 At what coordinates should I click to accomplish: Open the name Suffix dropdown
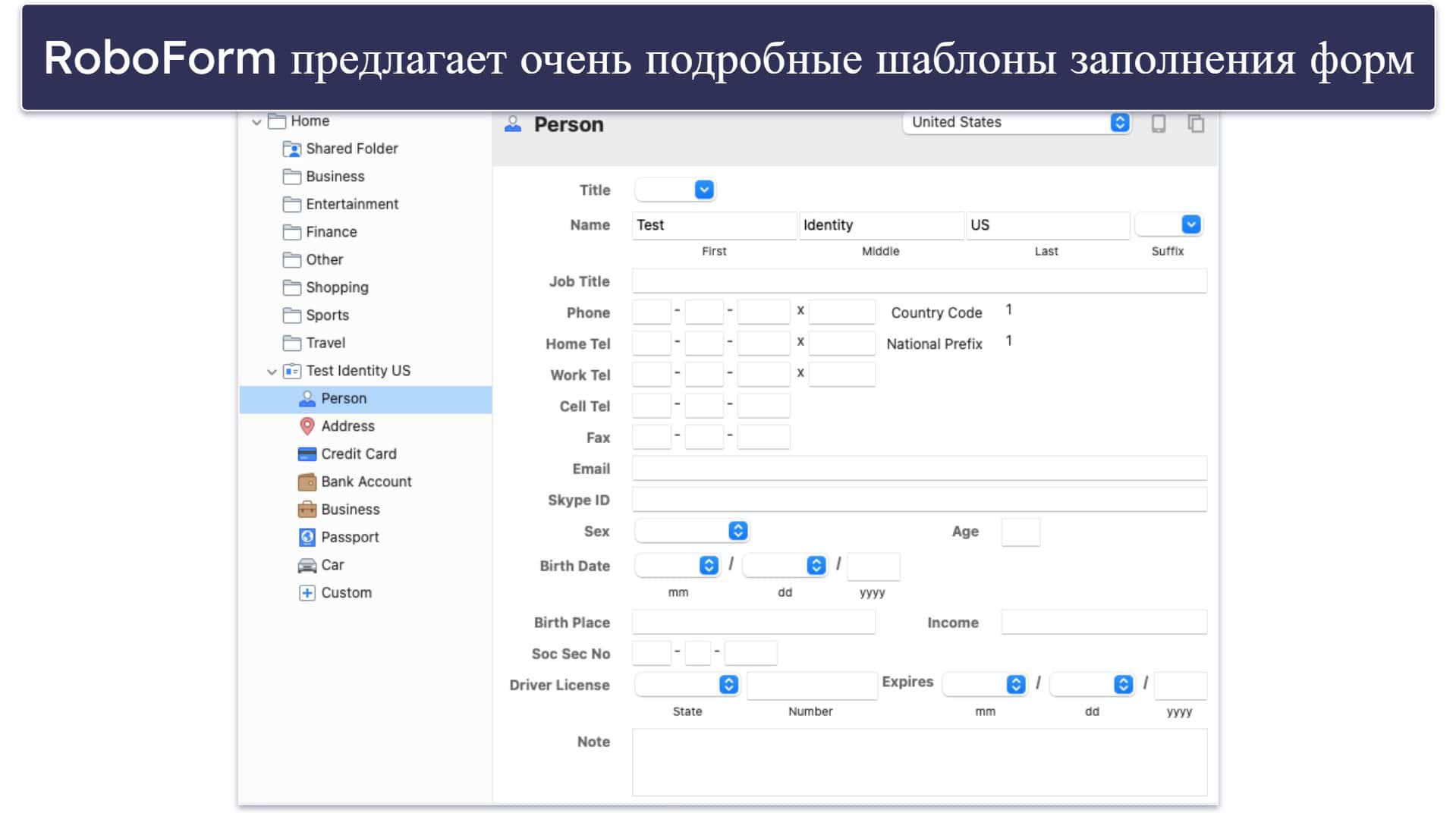click(1168, 224)
